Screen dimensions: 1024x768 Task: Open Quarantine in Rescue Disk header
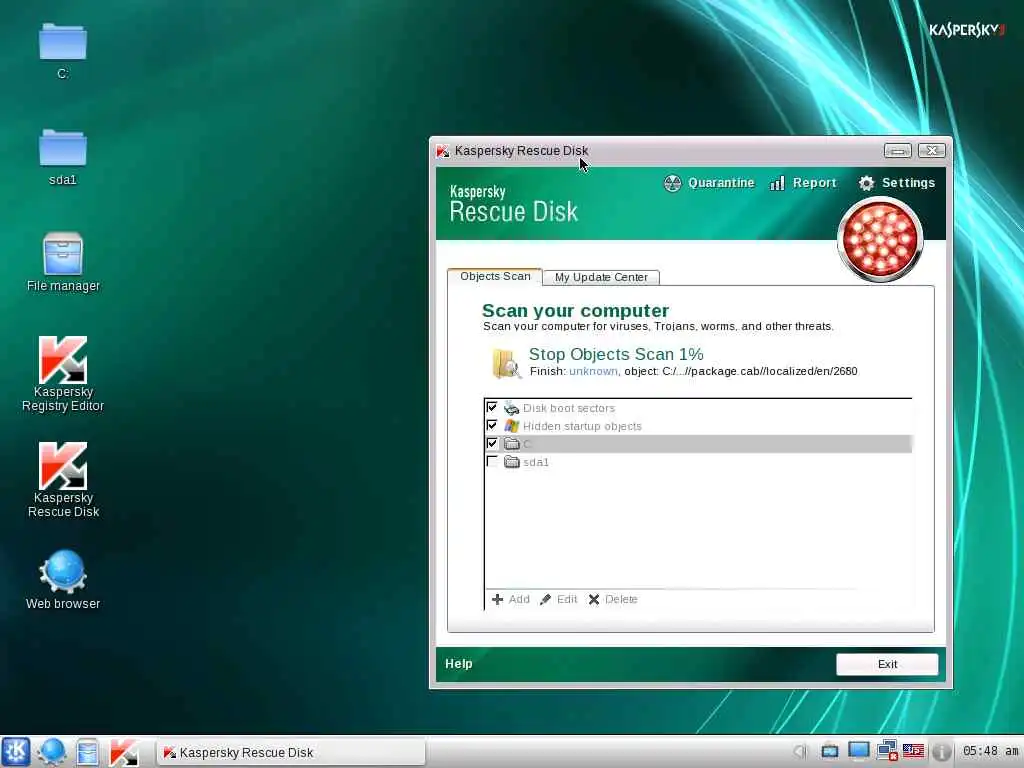click(x=709, y=183)
